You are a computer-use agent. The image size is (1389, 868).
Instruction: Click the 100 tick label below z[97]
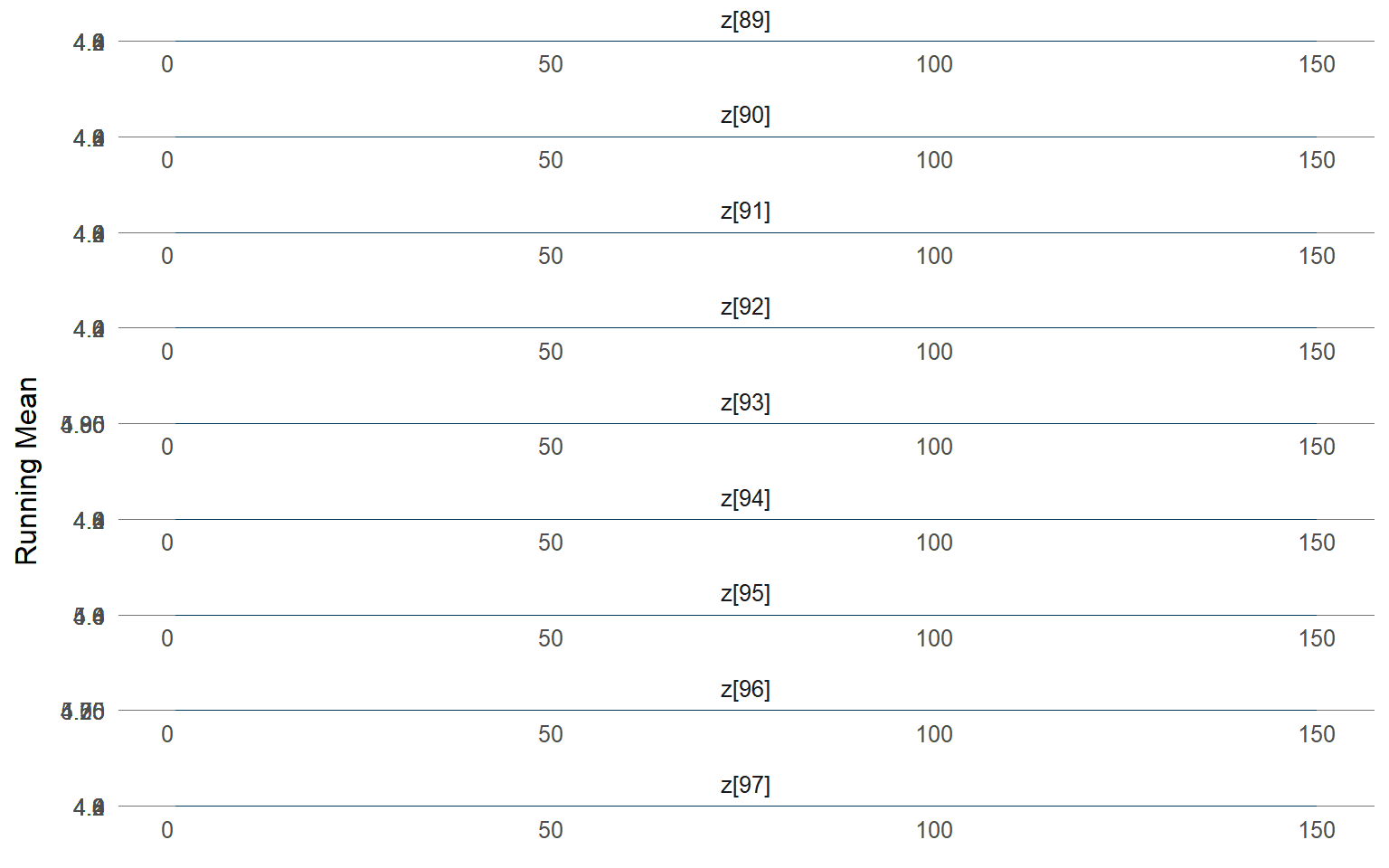[x=934, y=831]
